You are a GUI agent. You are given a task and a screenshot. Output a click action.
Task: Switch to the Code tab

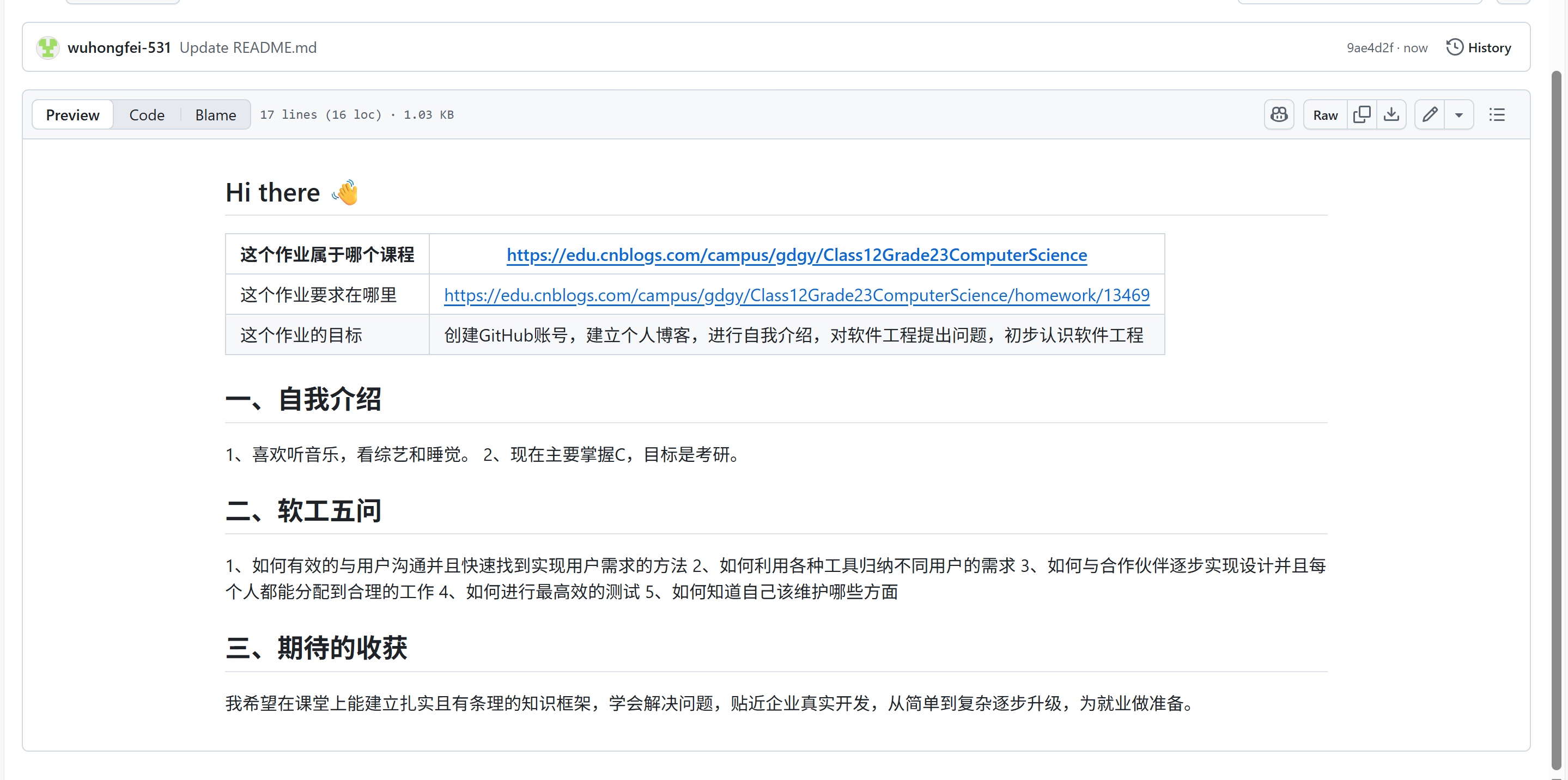point(147,114)
